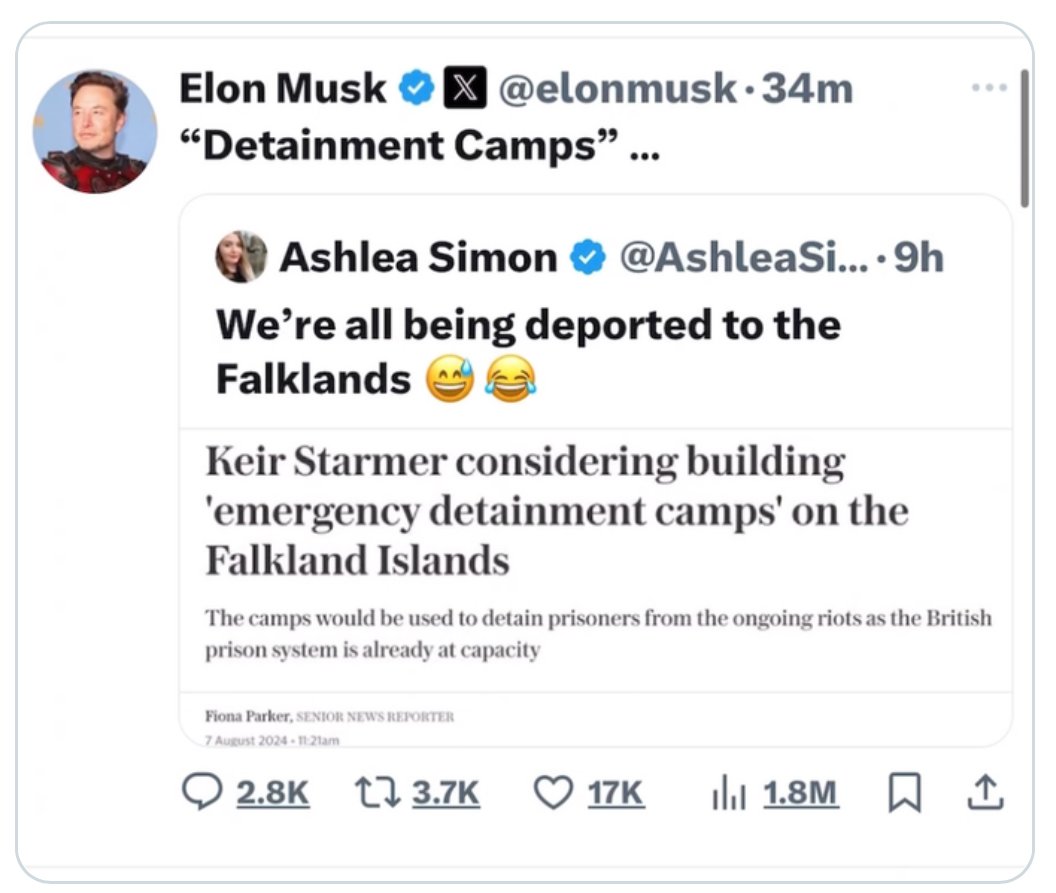Click Ashlea Simon's verified badge

tap(588, 258)
